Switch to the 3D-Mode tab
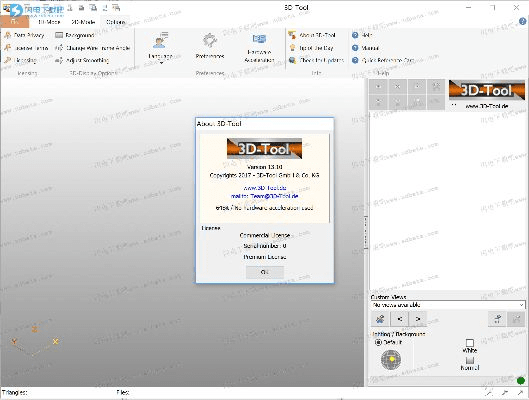529x400 pixels. [x=49, y=22]
